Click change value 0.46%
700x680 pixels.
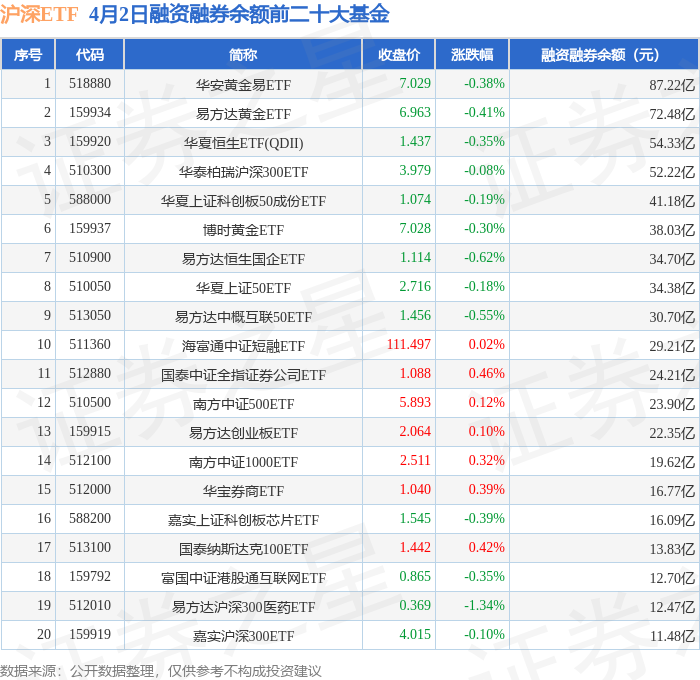[487, 374]
